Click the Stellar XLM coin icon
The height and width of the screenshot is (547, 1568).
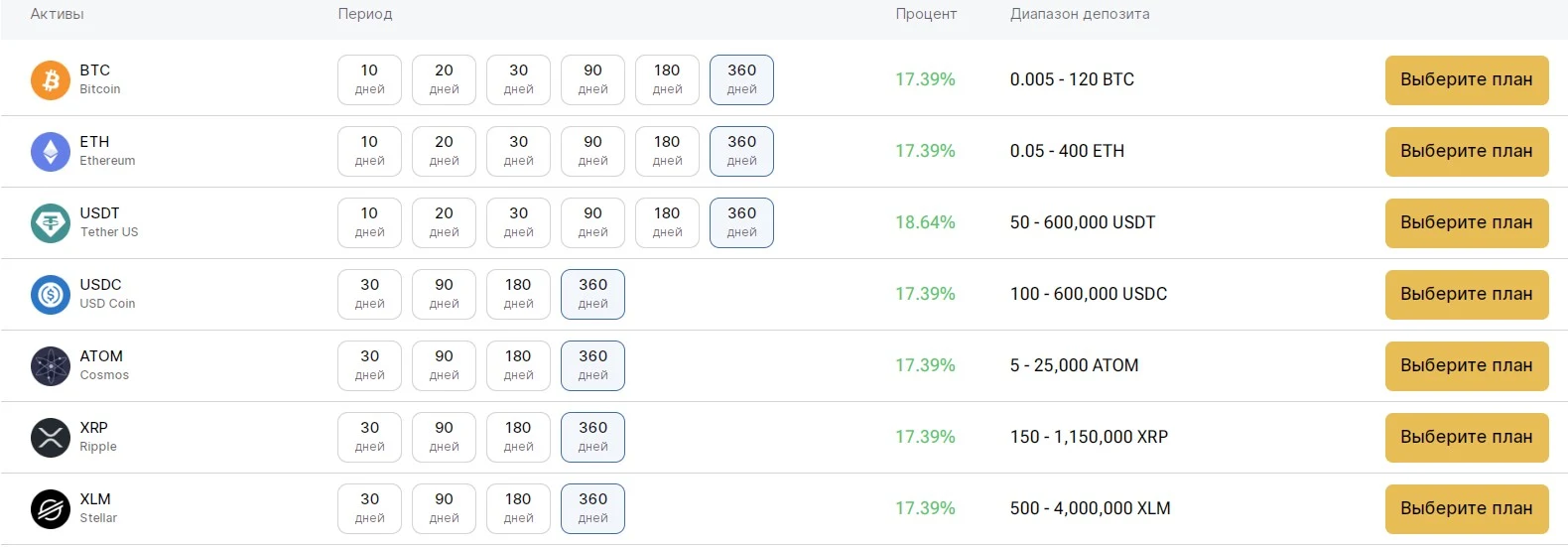pyautogui.click(x=51, y=509)
